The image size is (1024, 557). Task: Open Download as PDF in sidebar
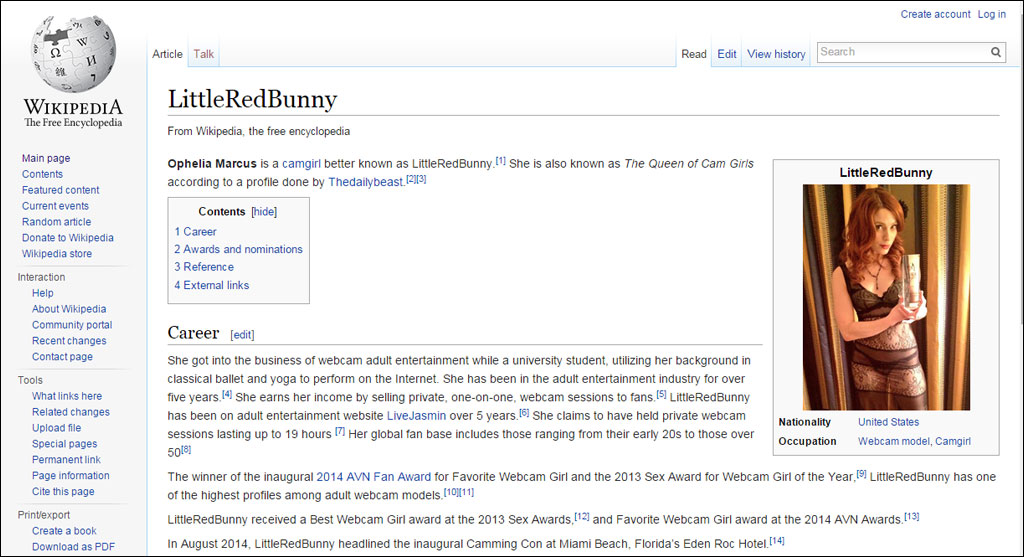point(73,547)
